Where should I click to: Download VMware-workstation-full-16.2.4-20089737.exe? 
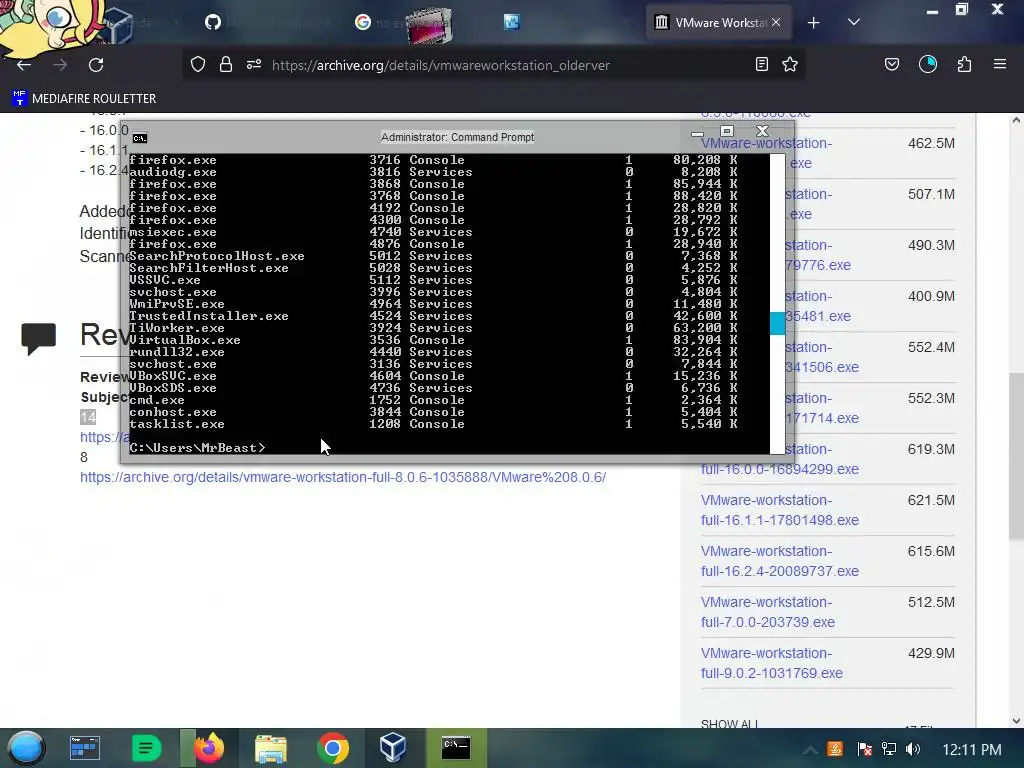coord(780,561)
